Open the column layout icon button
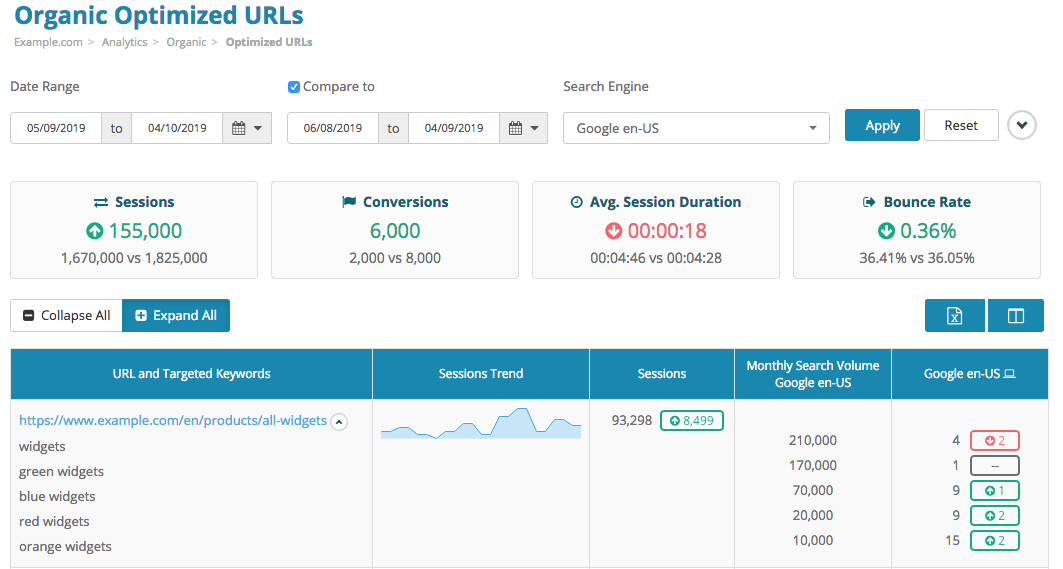Viewport: 1063px width, 569px height. tap(1015, 316)
